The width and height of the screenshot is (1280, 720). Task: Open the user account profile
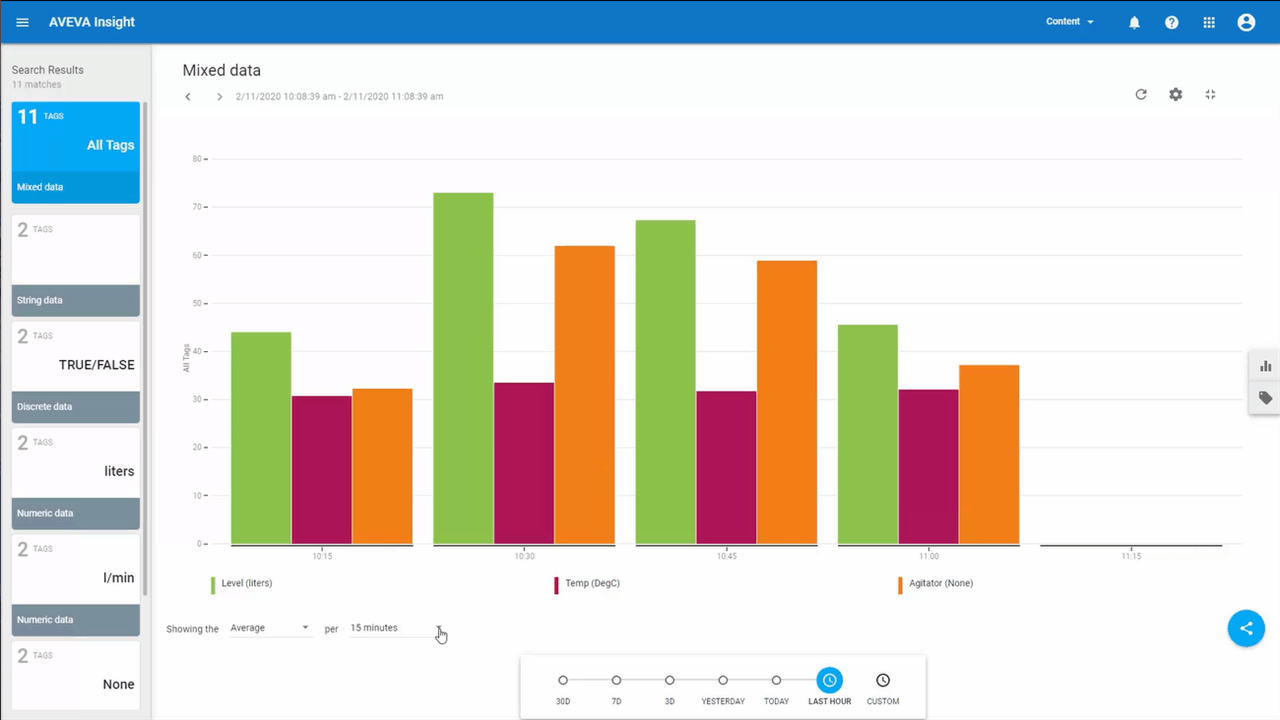click(1246, 21)
